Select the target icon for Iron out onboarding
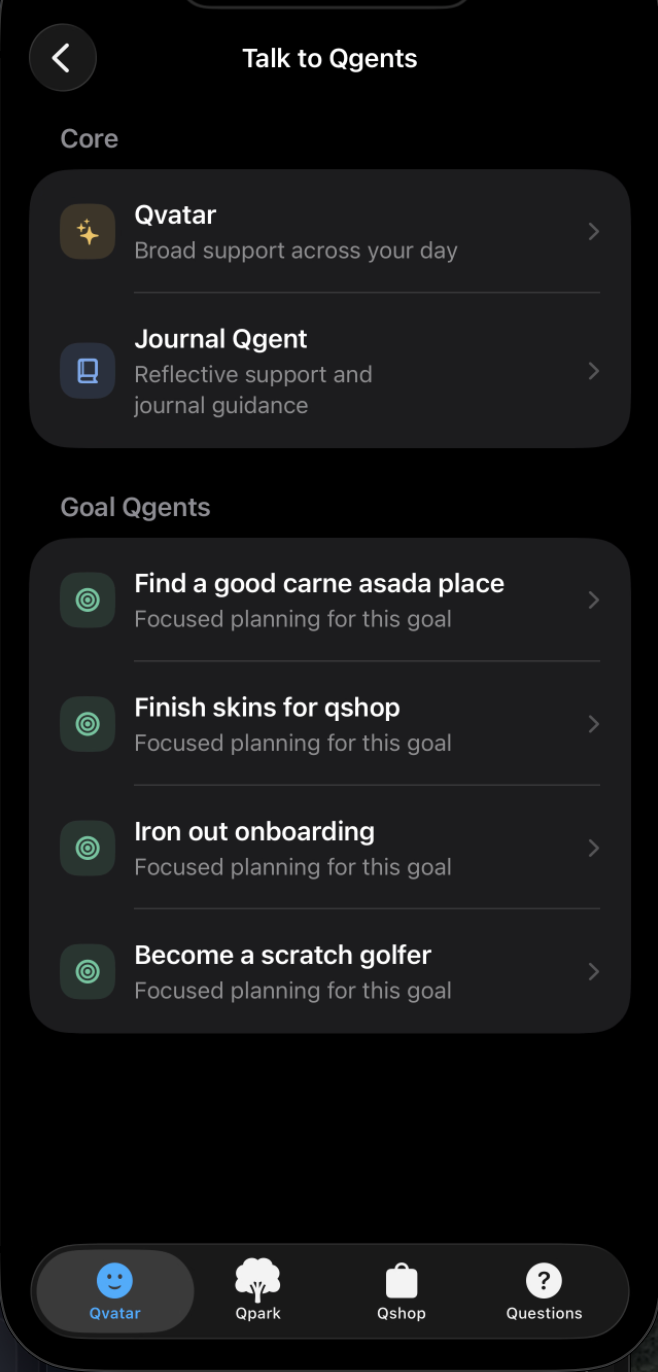 (87, 848)
